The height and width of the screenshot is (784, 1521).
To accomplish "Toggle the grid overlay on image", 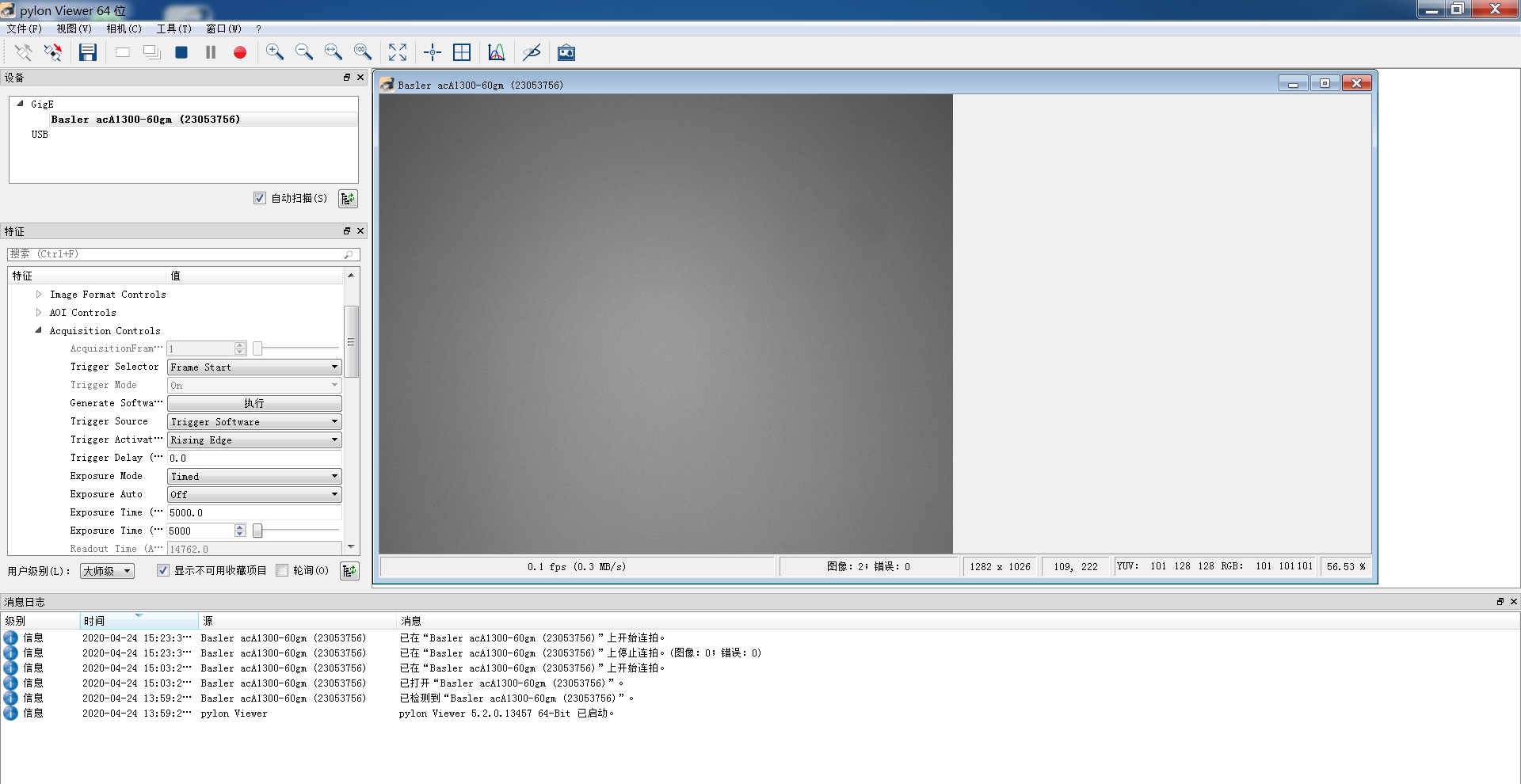I will tap(463, 52).
